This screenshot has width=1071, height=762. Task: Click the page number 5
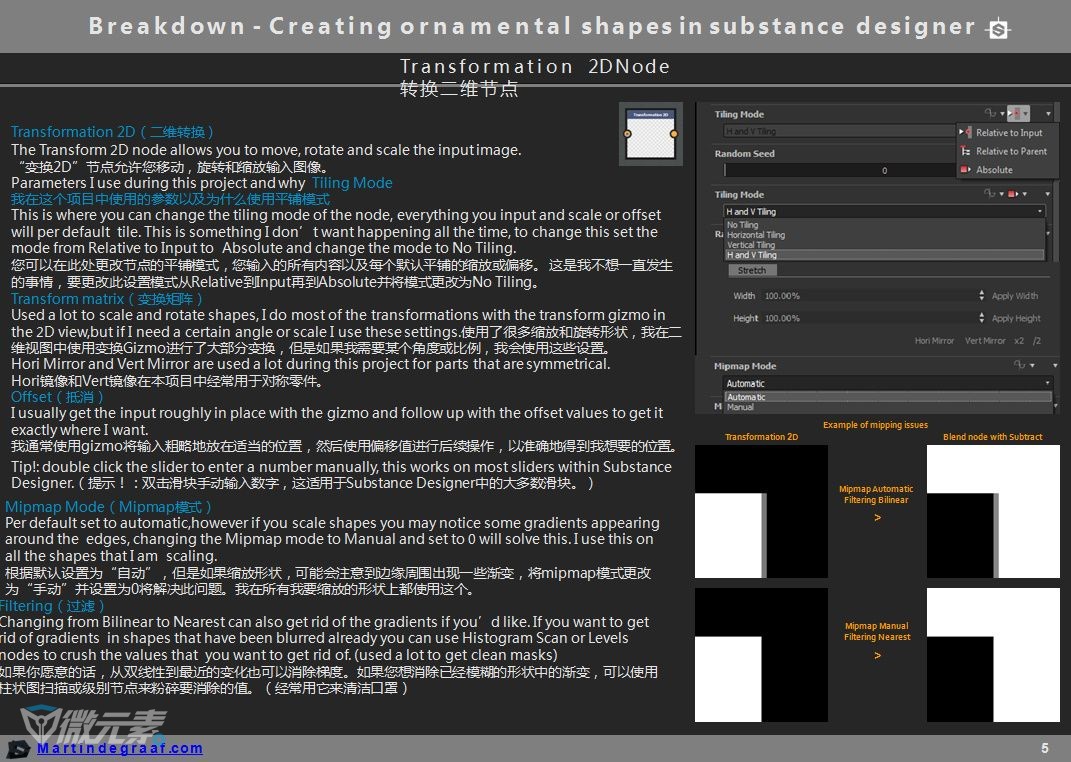1044,748
